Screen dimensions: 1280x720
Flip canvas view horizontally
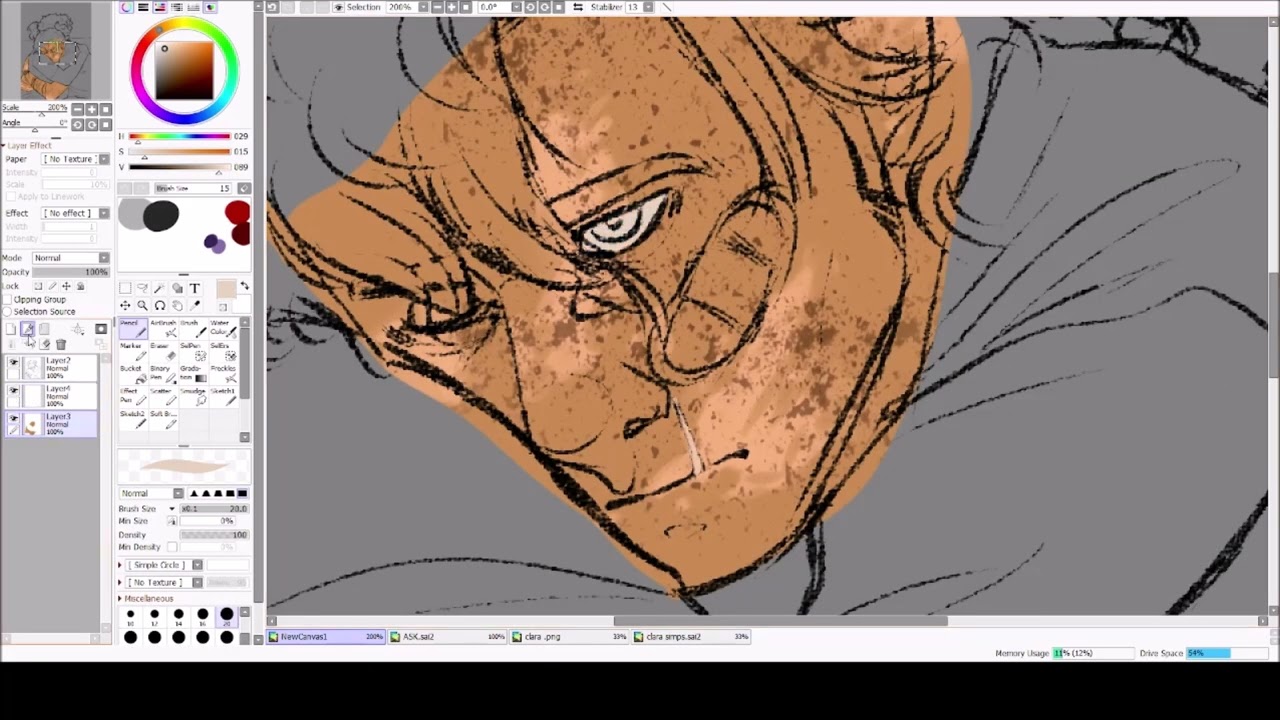click(x=577, y=7)
